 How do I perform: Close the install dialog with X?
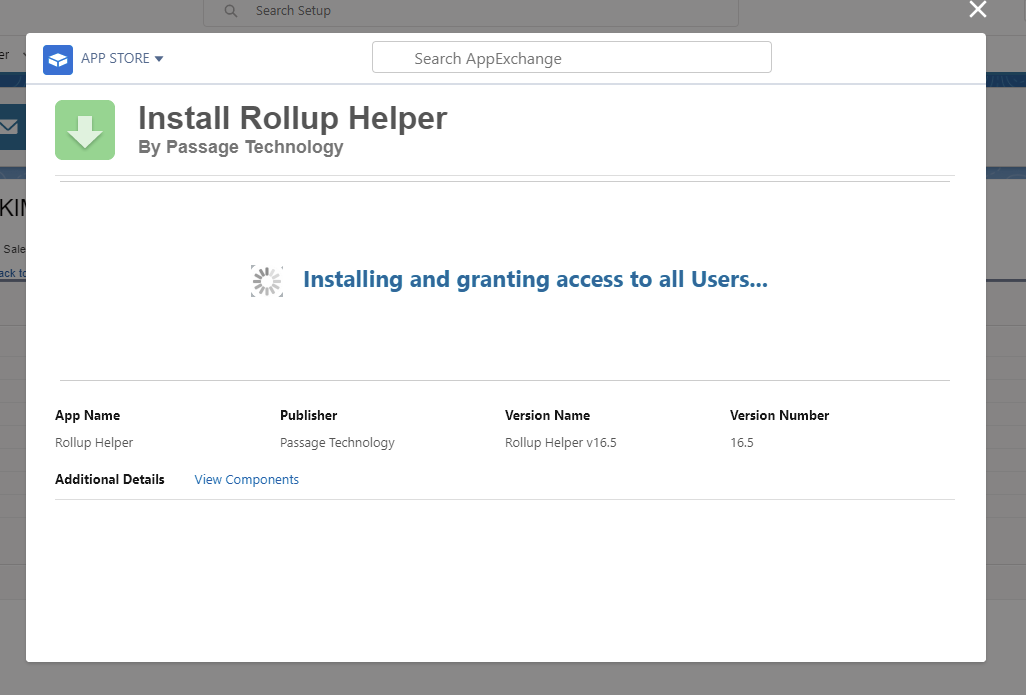pyautogui.click(x=978, y=9)
